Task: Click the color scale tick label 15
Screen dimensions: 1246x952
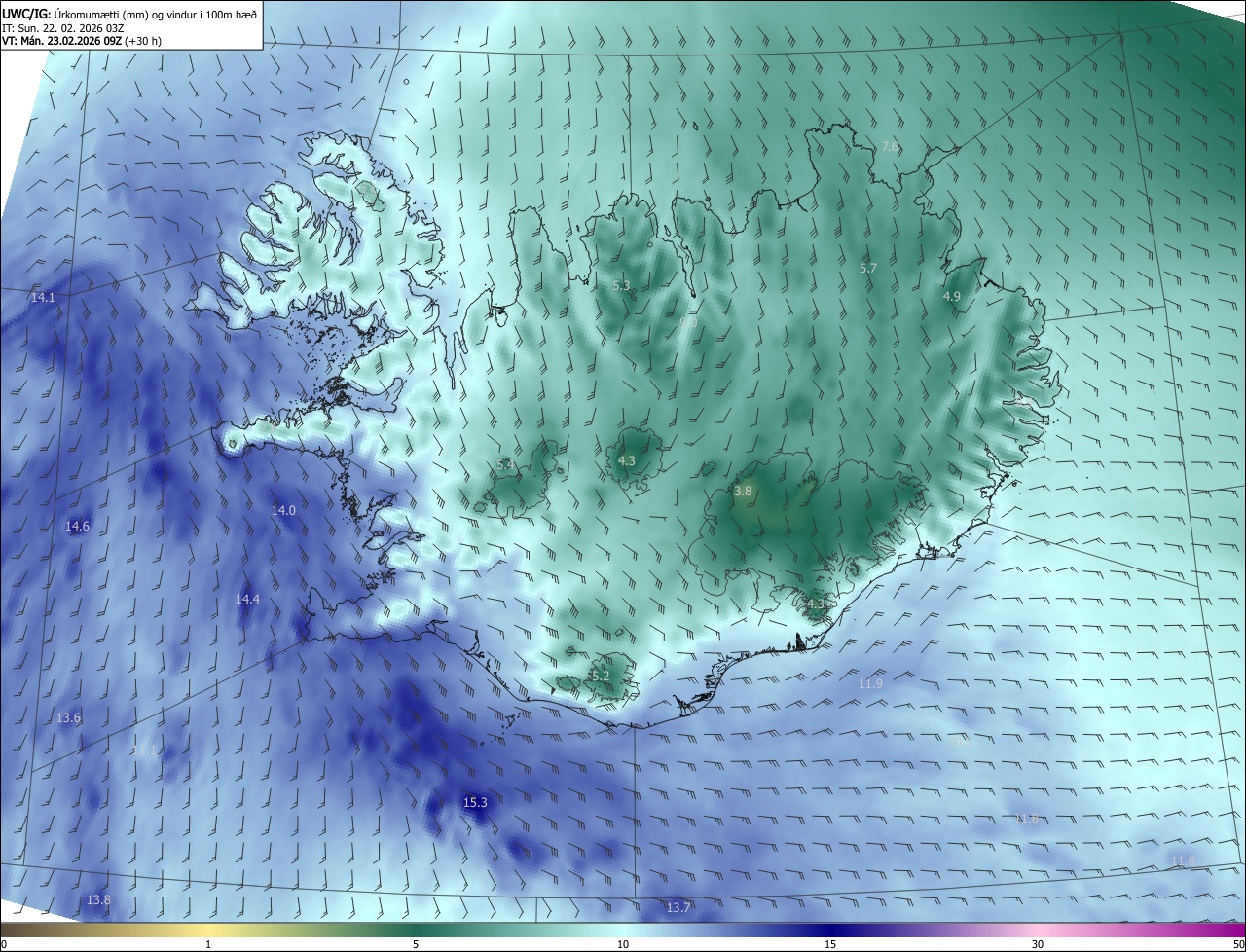Action: point(830,944)
